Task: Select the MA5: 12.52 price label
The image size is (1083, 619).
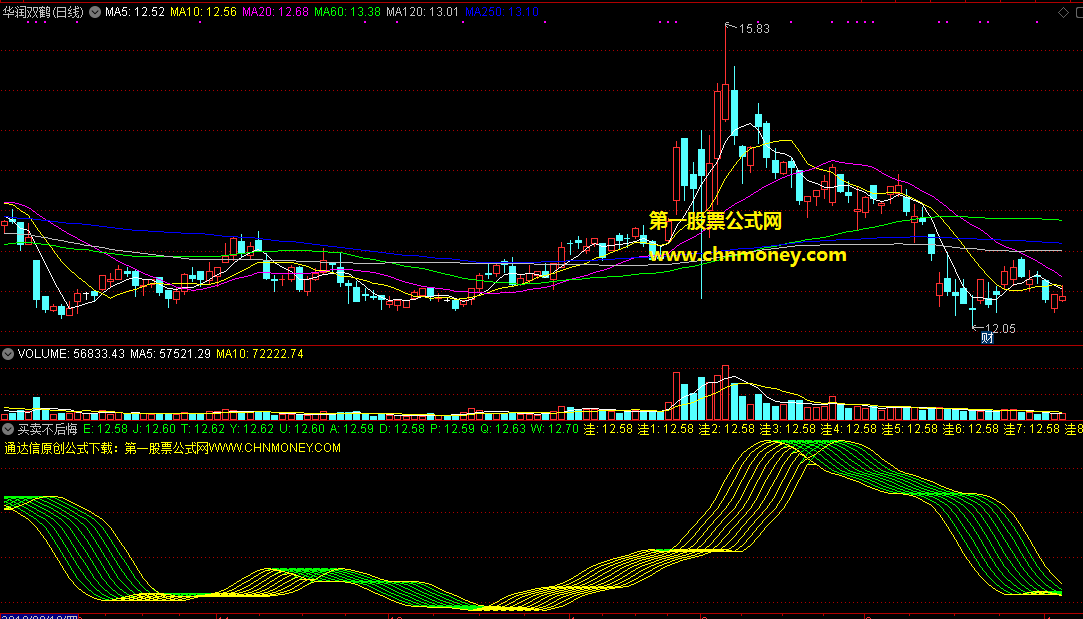Action: 135,12
